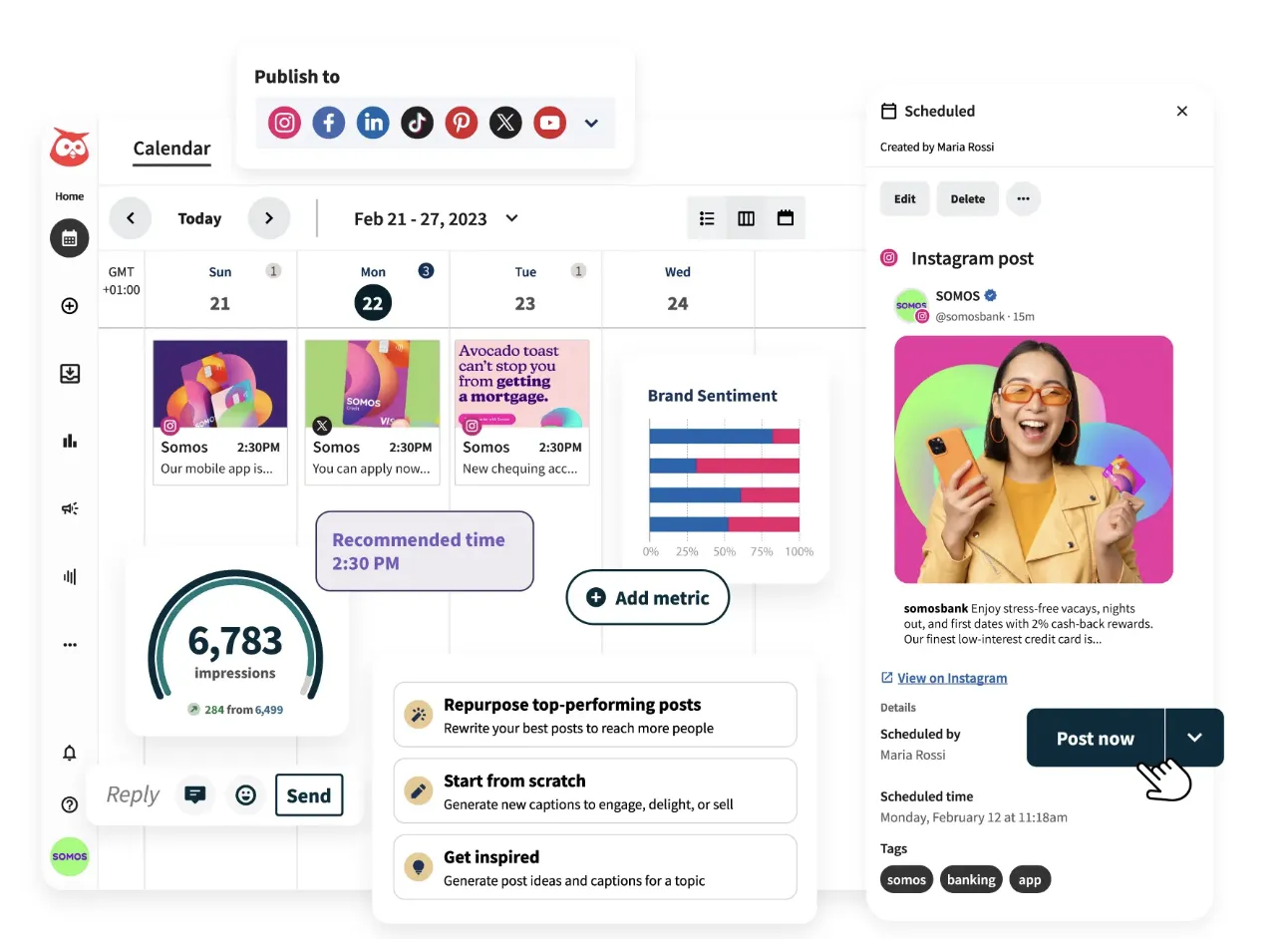Screen dimensions: 1288x939
Task: Click the create plus sidebar icon
Action: click(70, 306)
